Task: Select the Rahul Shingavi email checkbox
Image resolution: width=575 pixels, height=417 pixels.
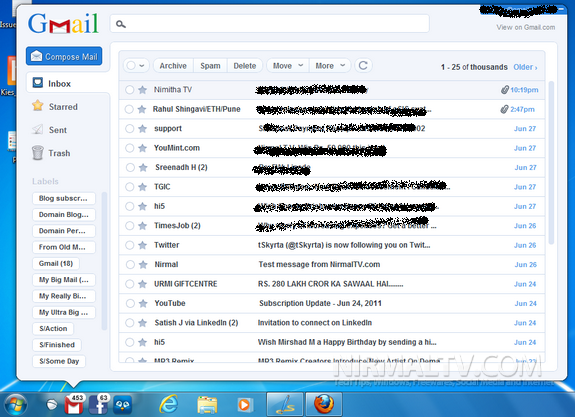Action: point(129,109)
